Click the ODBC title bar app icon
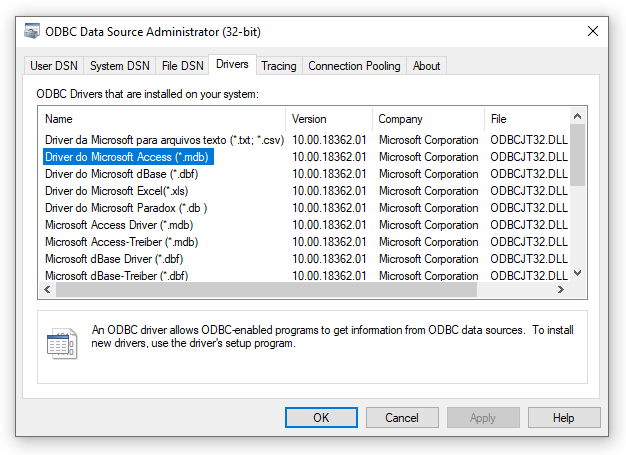 tap(31, 32)
